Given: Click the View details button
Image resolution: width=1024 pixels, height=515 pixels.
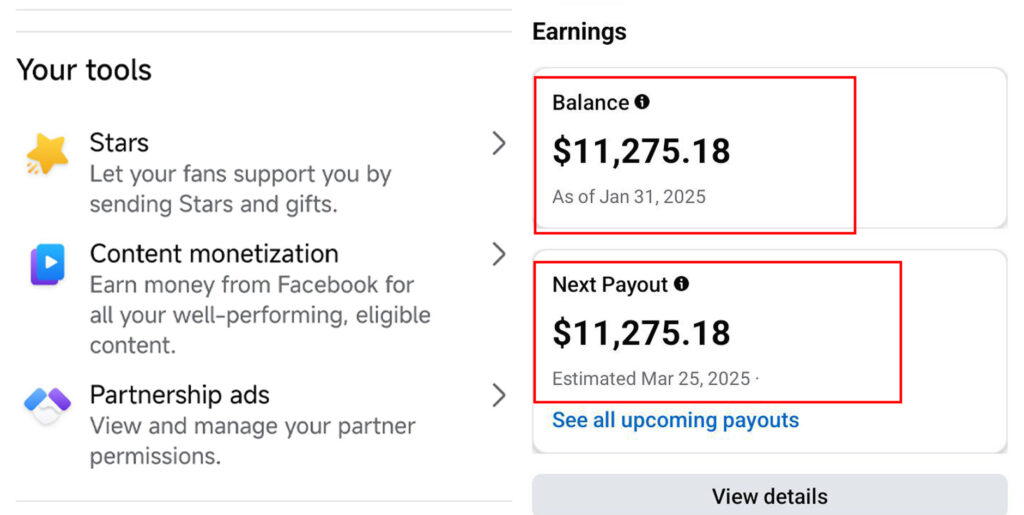Looking at the screenshot, I should (769, 495).
